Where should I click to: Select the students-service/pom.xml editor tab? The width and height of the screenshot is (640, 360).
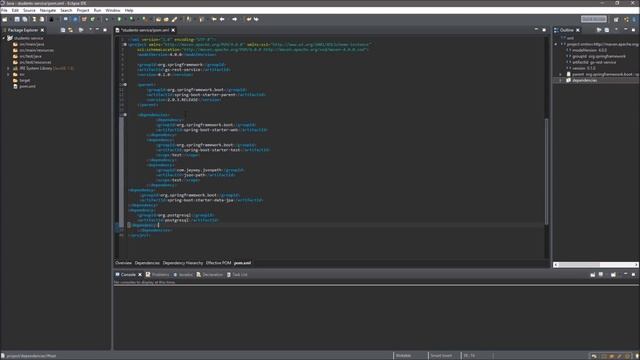coord(145,30)
